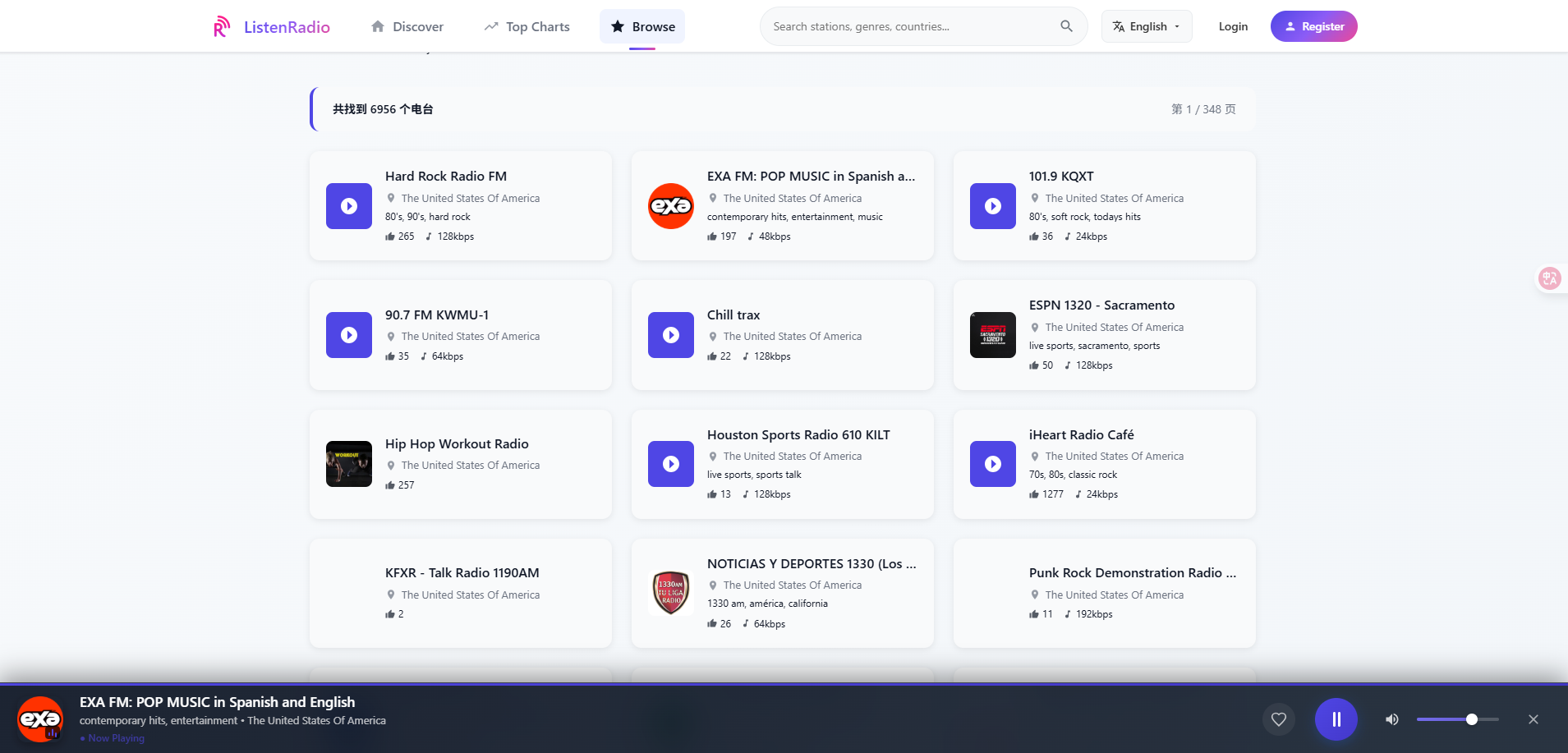Open Hard Rock Radio FM title

click(x=446, y=176)
